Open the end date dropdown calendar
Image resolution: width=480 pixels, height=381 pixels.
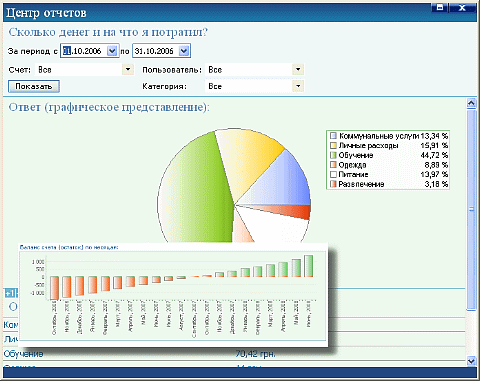[184, 51]
